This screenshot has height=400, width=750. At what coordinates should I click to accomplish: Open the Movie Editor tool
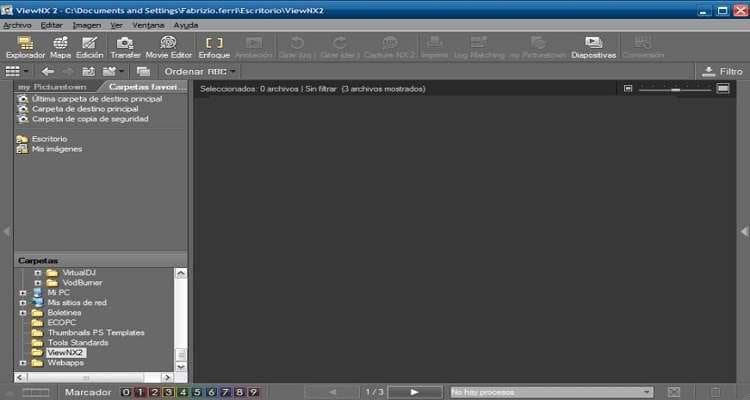pos(168,47)
